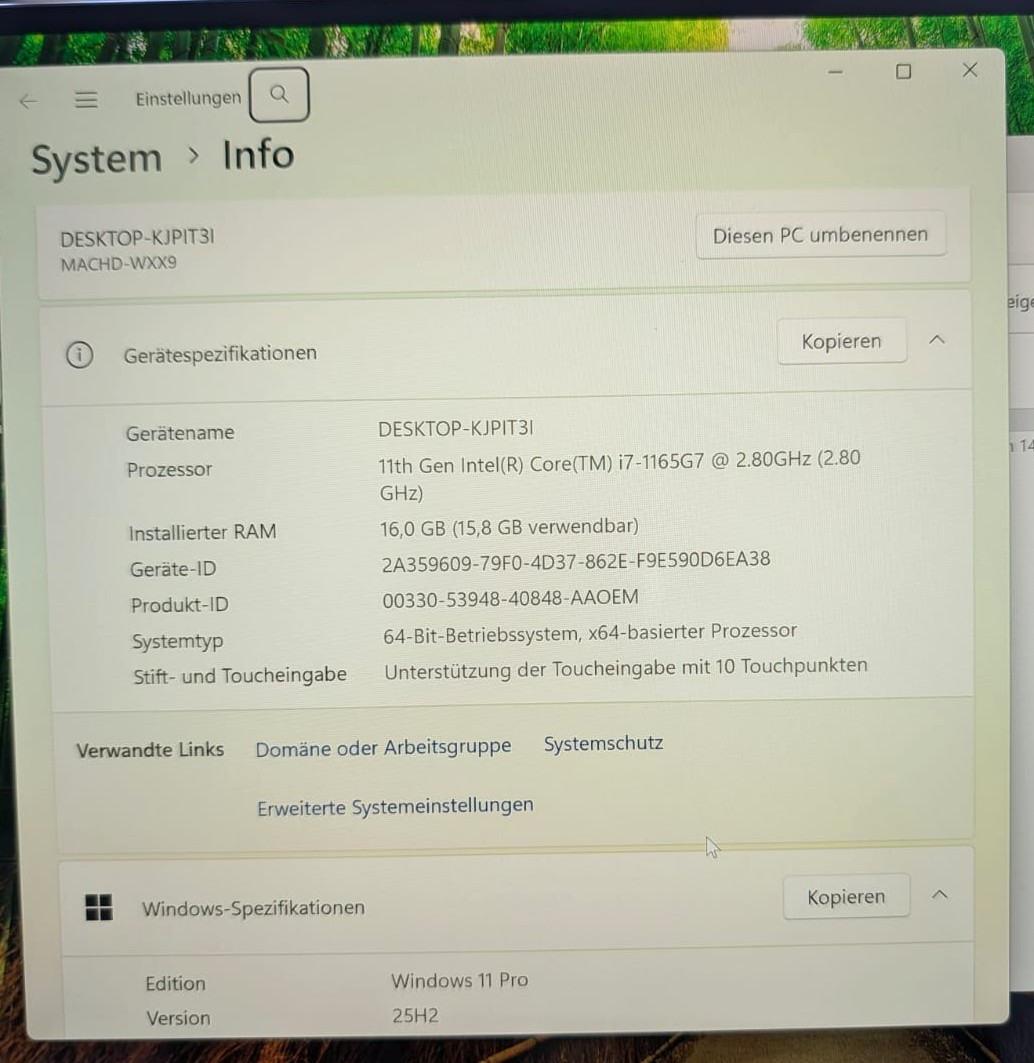The height and width of the screenshot is (1063, 1034).
Task: Click the Version label
Action: (x=178, y=1018)
